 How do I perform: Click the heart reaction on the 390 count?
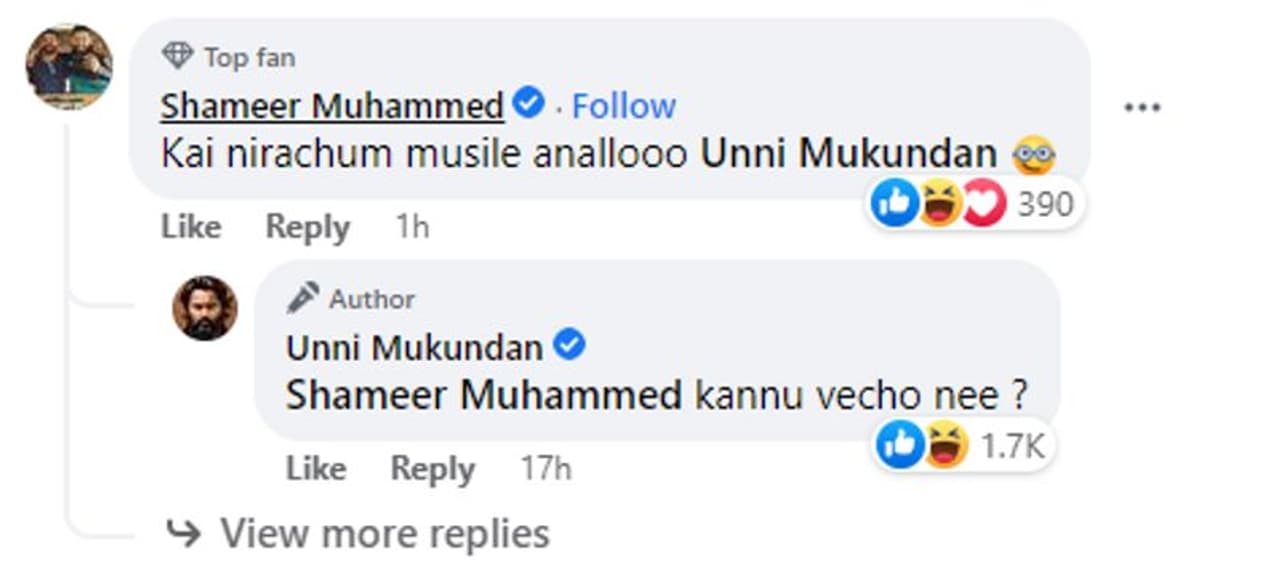pos(983,205)
